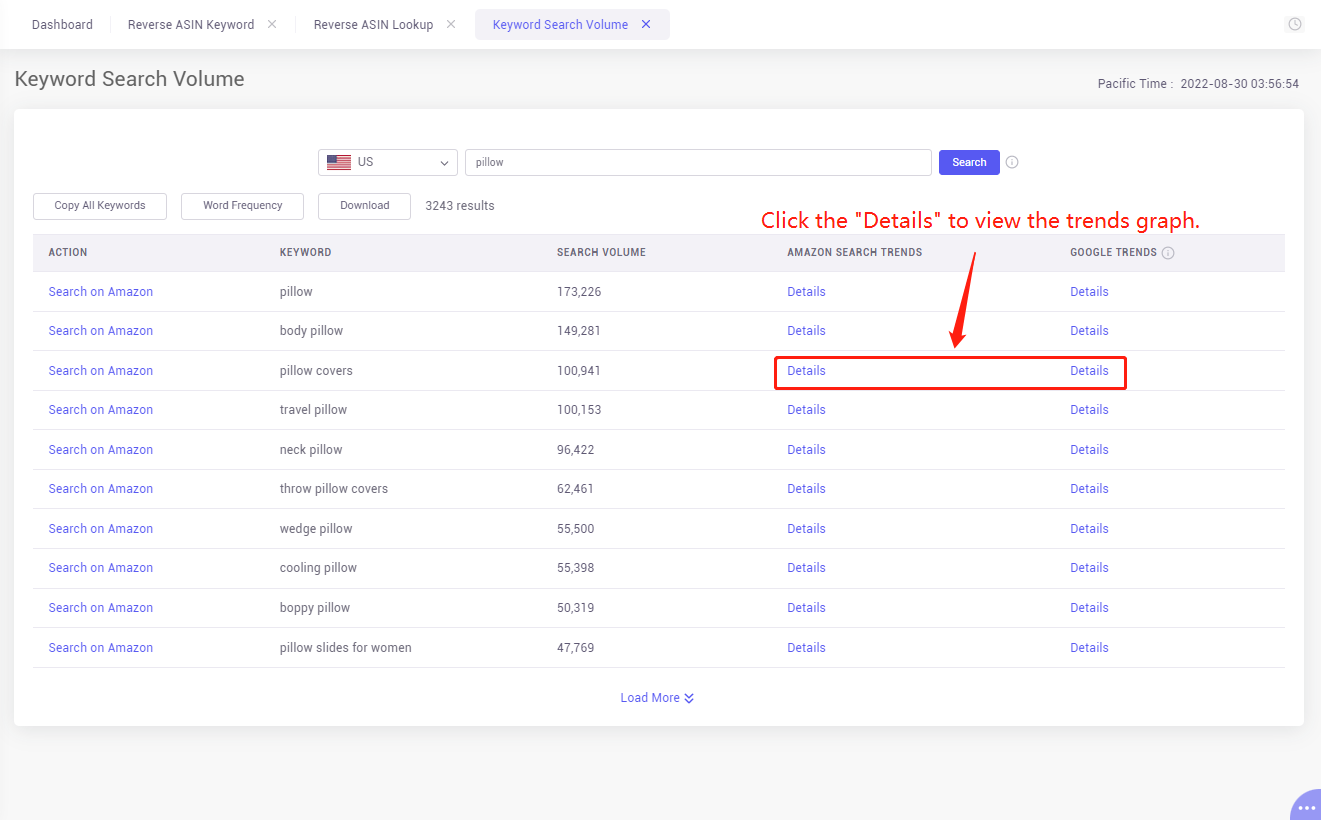Open Google Trends Details for body pillow
Image resolution: width=1321 pixels, height=820 pixels.
[1089, 331]
